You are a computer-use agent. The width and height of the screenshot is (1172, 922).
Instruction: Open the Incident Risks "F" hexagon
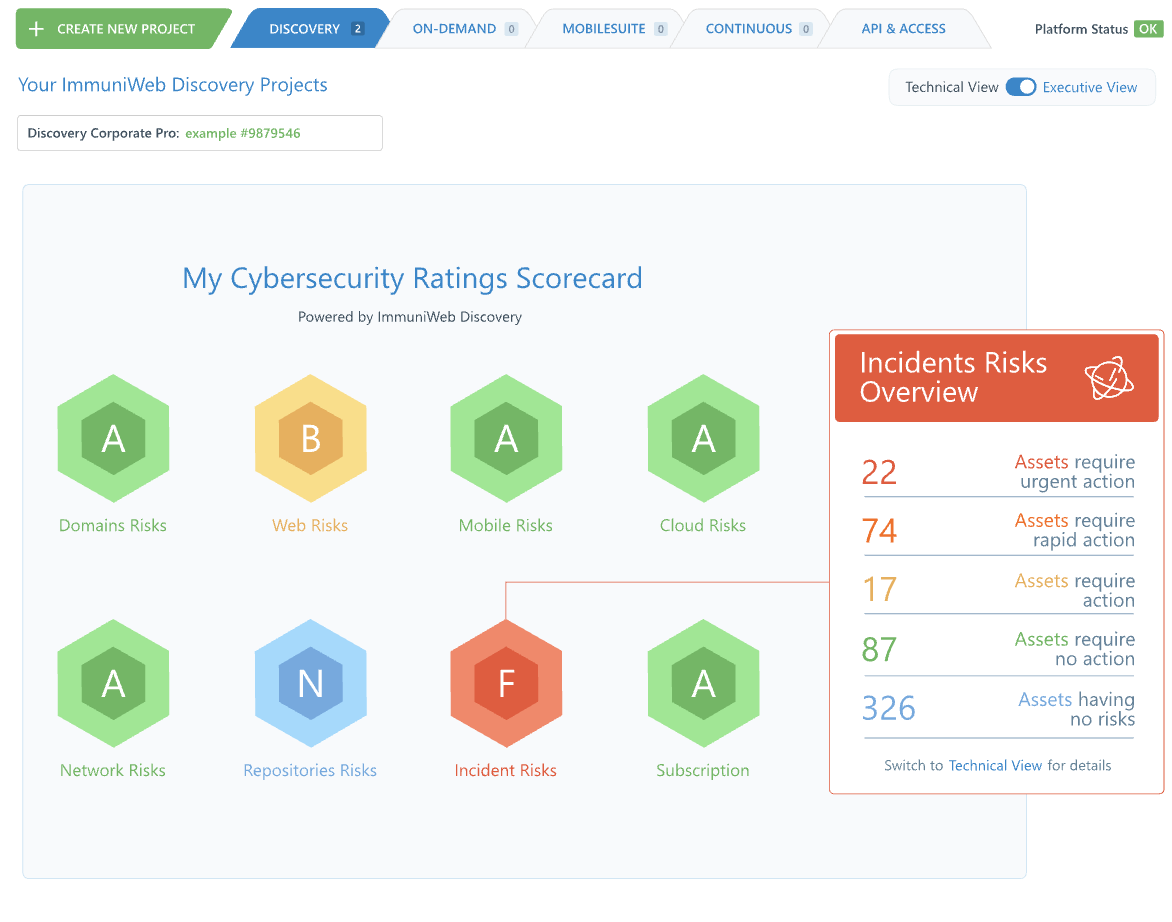(506, 684)
